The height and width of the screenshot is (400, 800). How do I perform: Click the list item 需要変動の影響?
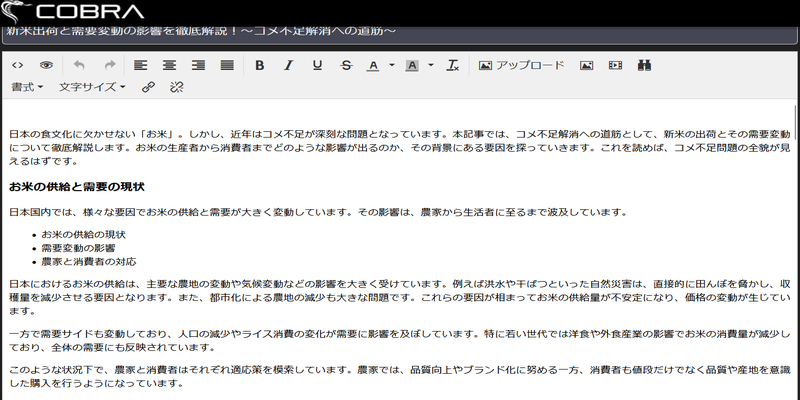click(79, 248)
